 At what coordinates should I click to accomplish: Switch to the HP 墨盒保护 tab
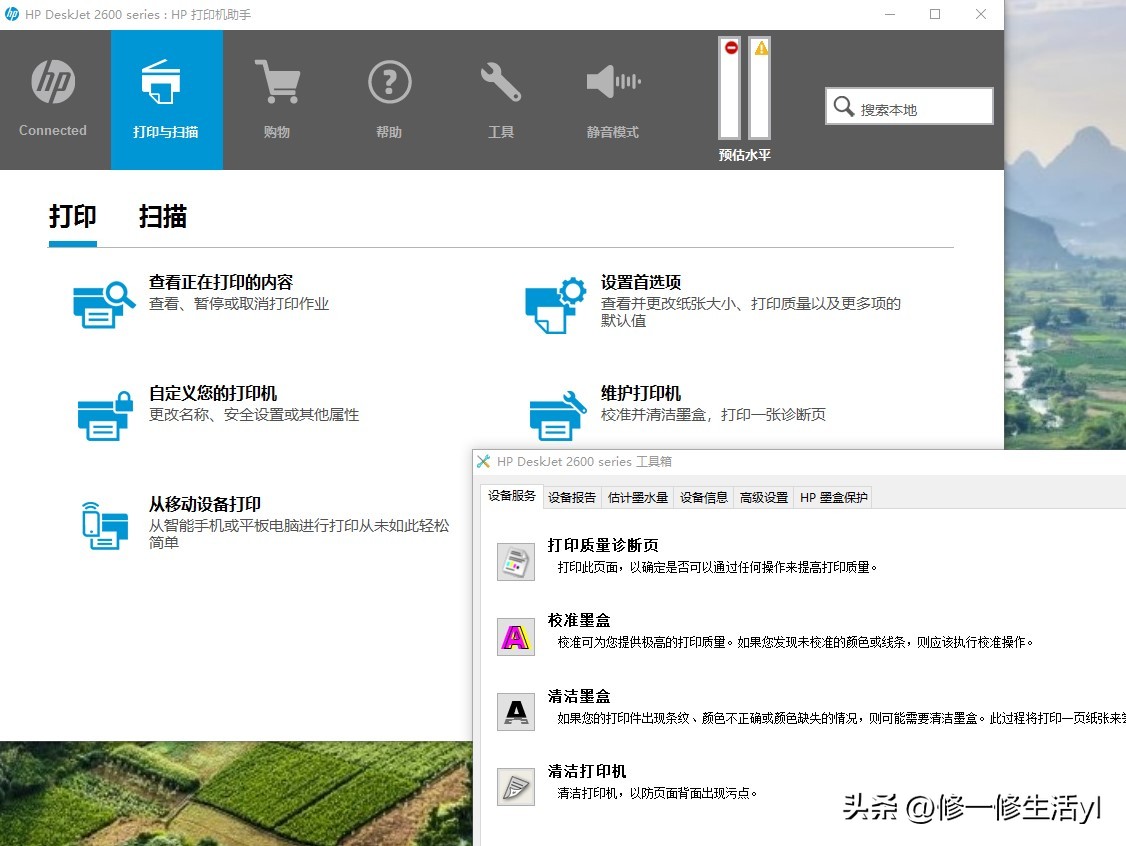click(x=833, y=496)
